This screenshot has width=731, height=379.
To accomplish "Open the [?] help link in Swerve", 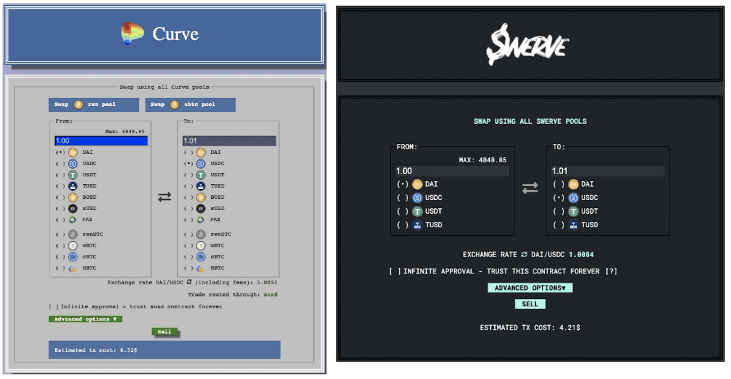I will 611,271.
